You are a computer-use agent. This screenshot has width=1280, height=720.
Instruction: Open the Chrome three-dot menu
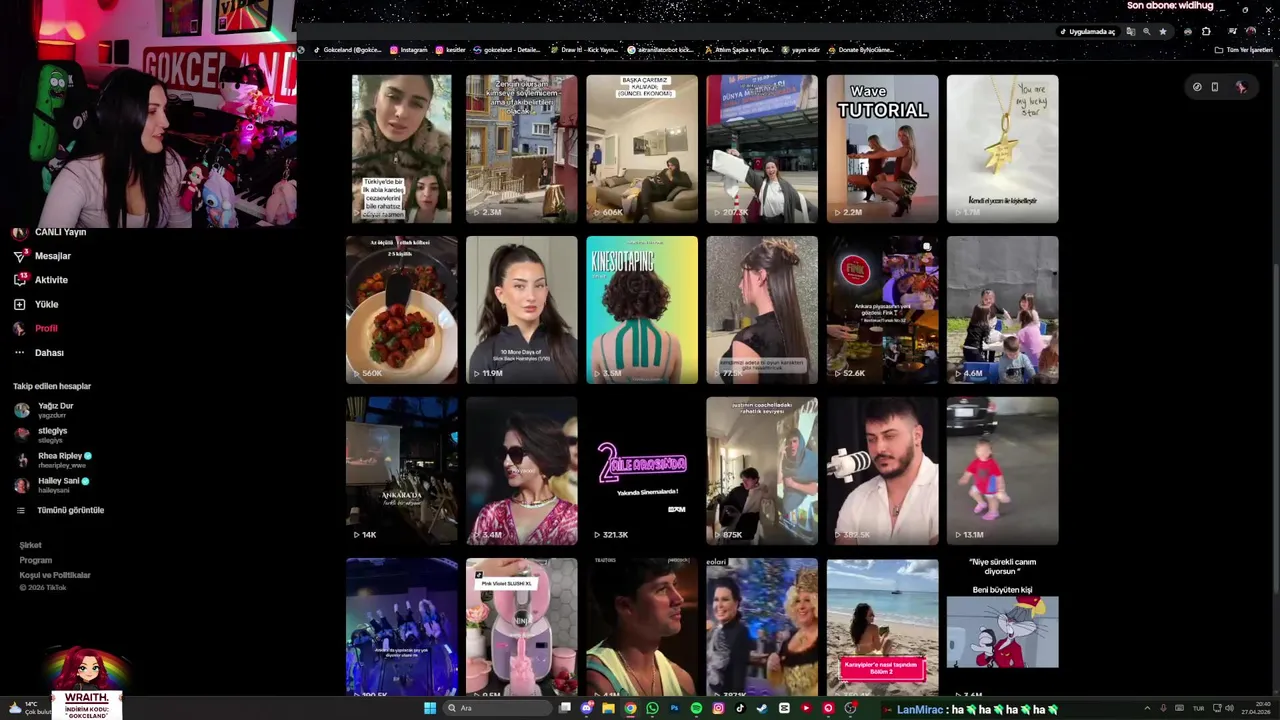pos(1269,32)
